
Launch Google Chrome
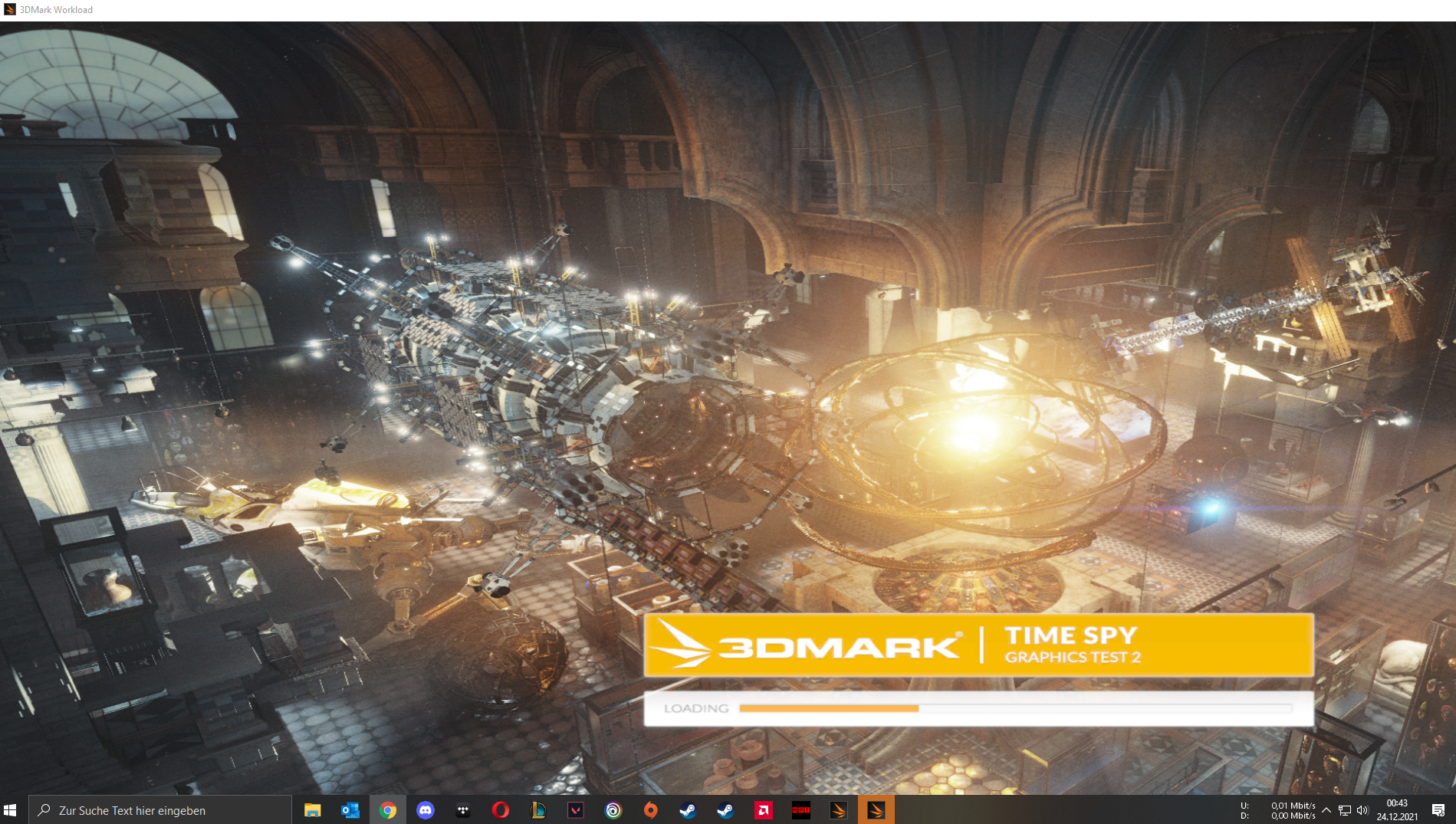(388, 809)
